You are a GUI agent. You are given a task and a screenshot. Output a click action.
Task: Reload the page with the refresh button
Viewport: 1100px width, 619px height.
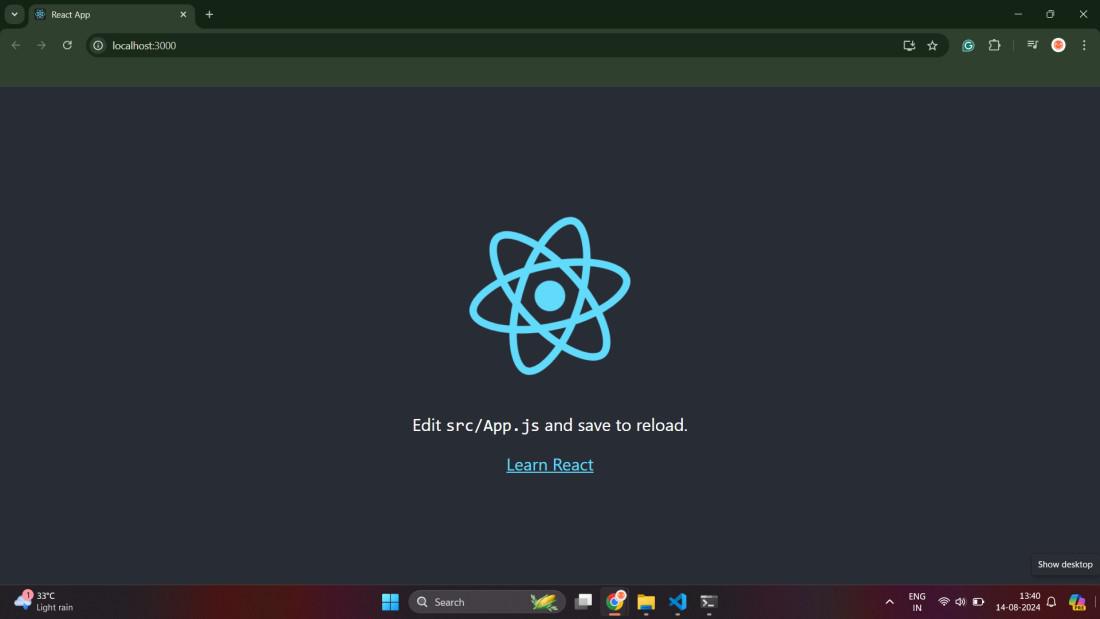coord(67,45)
